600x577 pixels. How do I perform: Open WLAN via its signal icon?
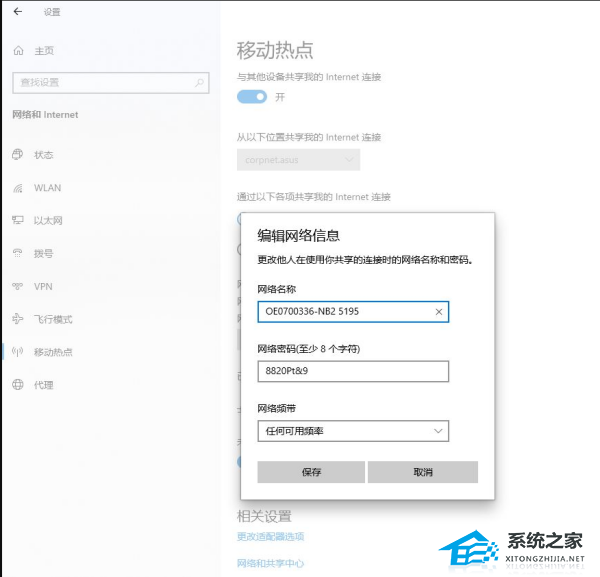coord(18,188)
